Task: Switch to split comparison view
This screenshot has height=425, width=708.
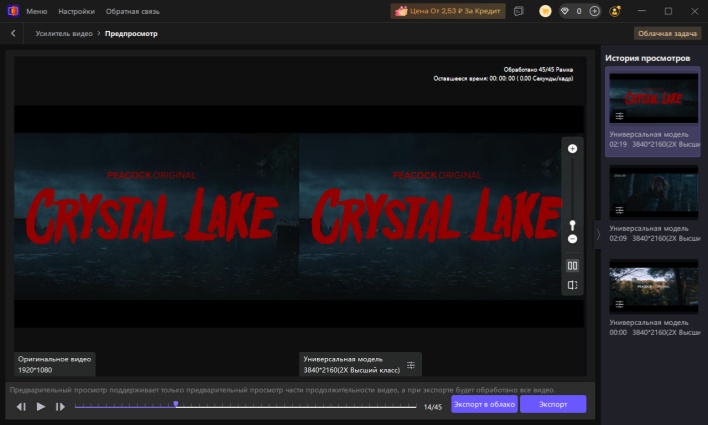Action: [x=572, y=285]
